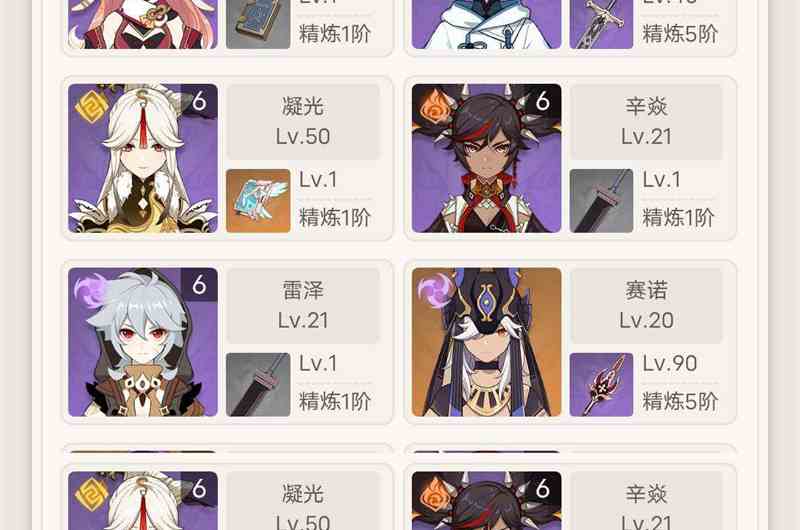Screen dimensions: 800x530
Task: Tap the Pyro emblem on the fully visible Xinyan portrait
Action: coord(435,107)
